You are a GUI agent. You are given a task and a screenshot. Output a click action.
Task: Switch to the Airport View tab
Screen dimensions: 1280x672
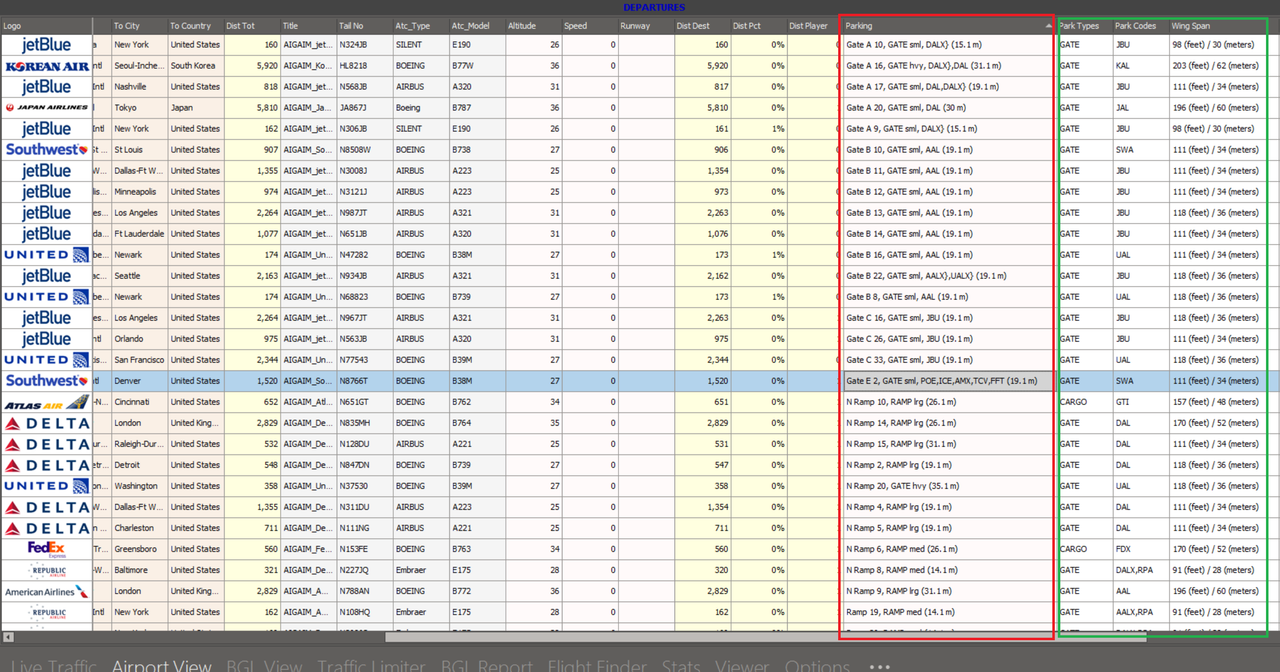161,665
